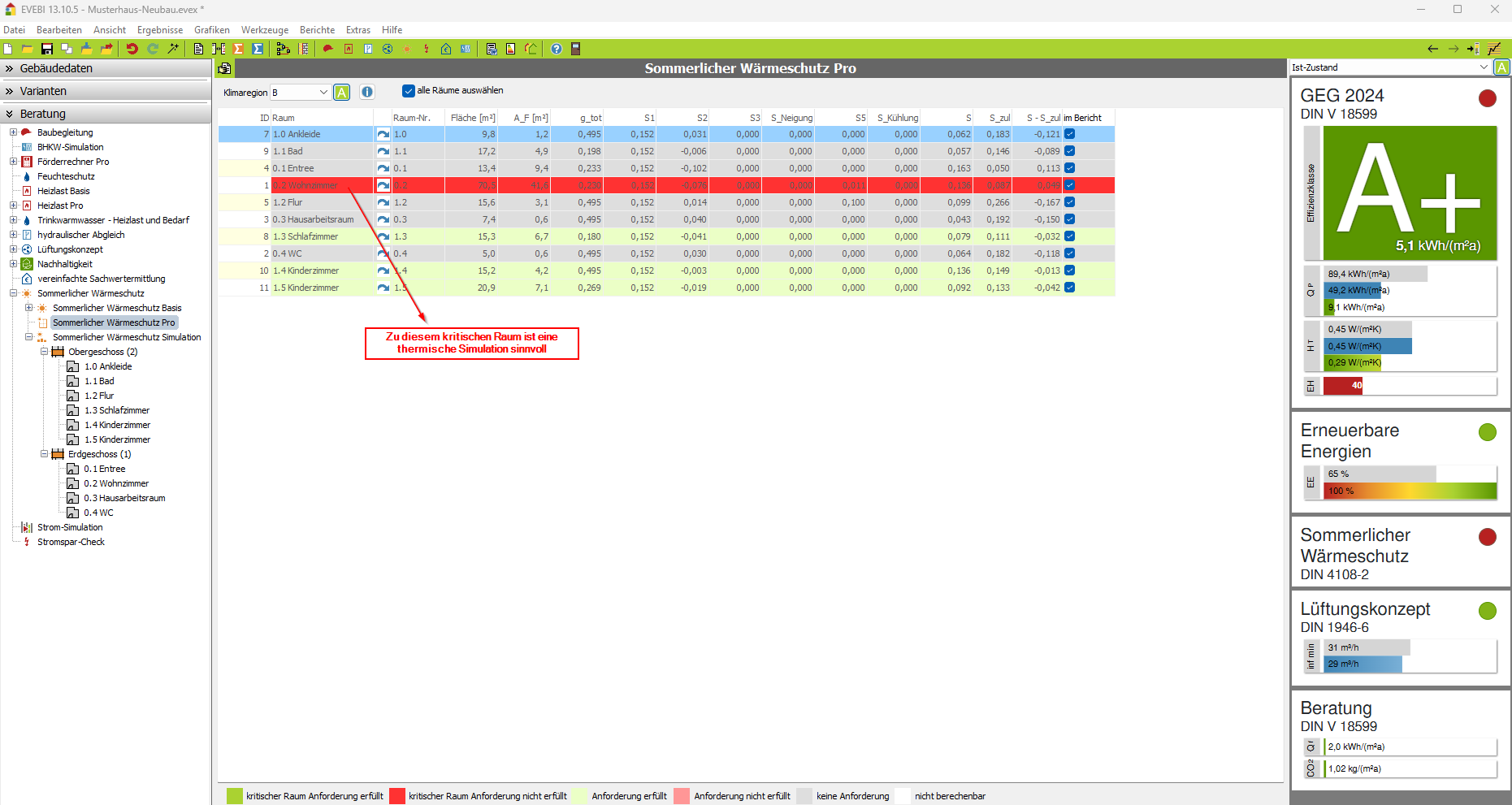Open the Berichte menu
The width and height of the screenshot is (1512, 805).
click(x=317, y=30)
